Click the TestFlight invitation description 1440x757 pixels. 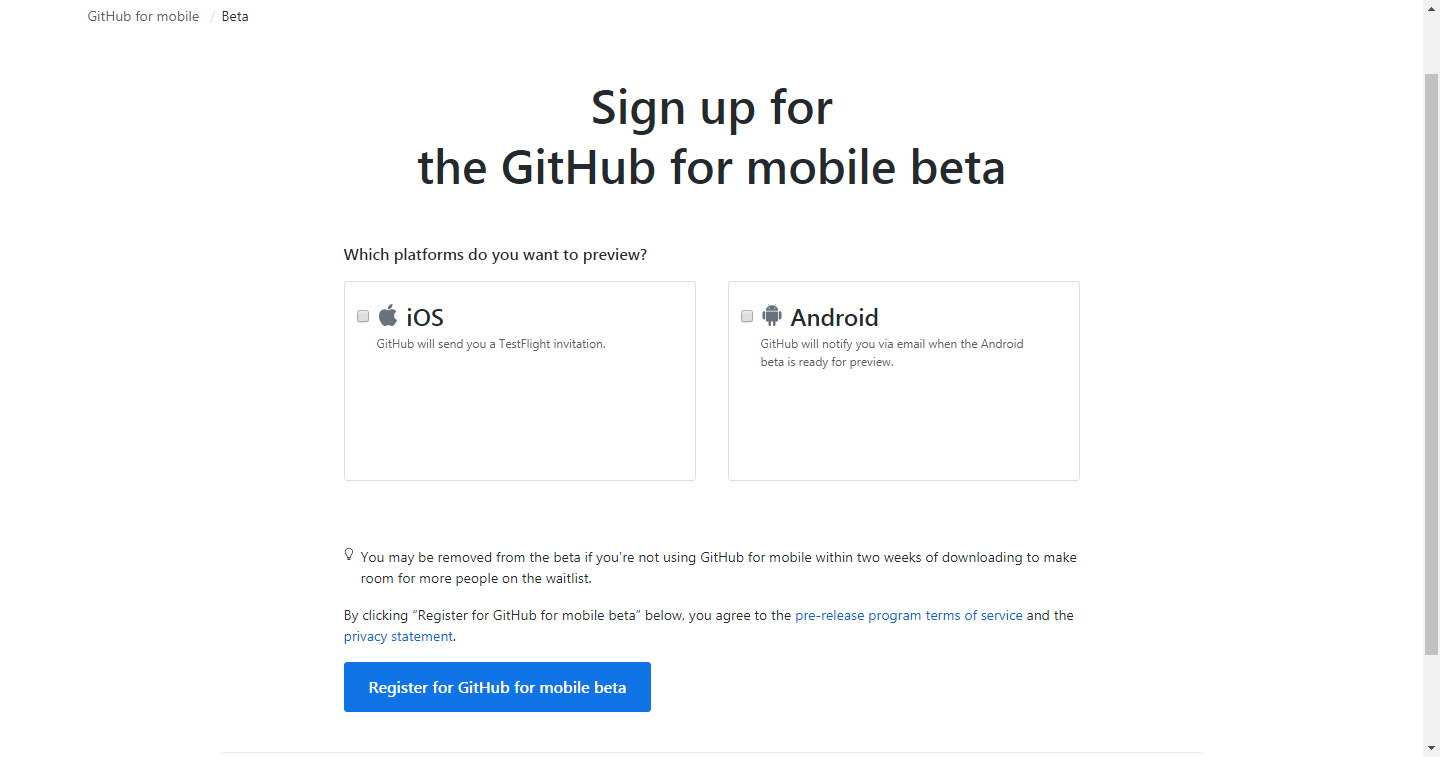(491, 344)
